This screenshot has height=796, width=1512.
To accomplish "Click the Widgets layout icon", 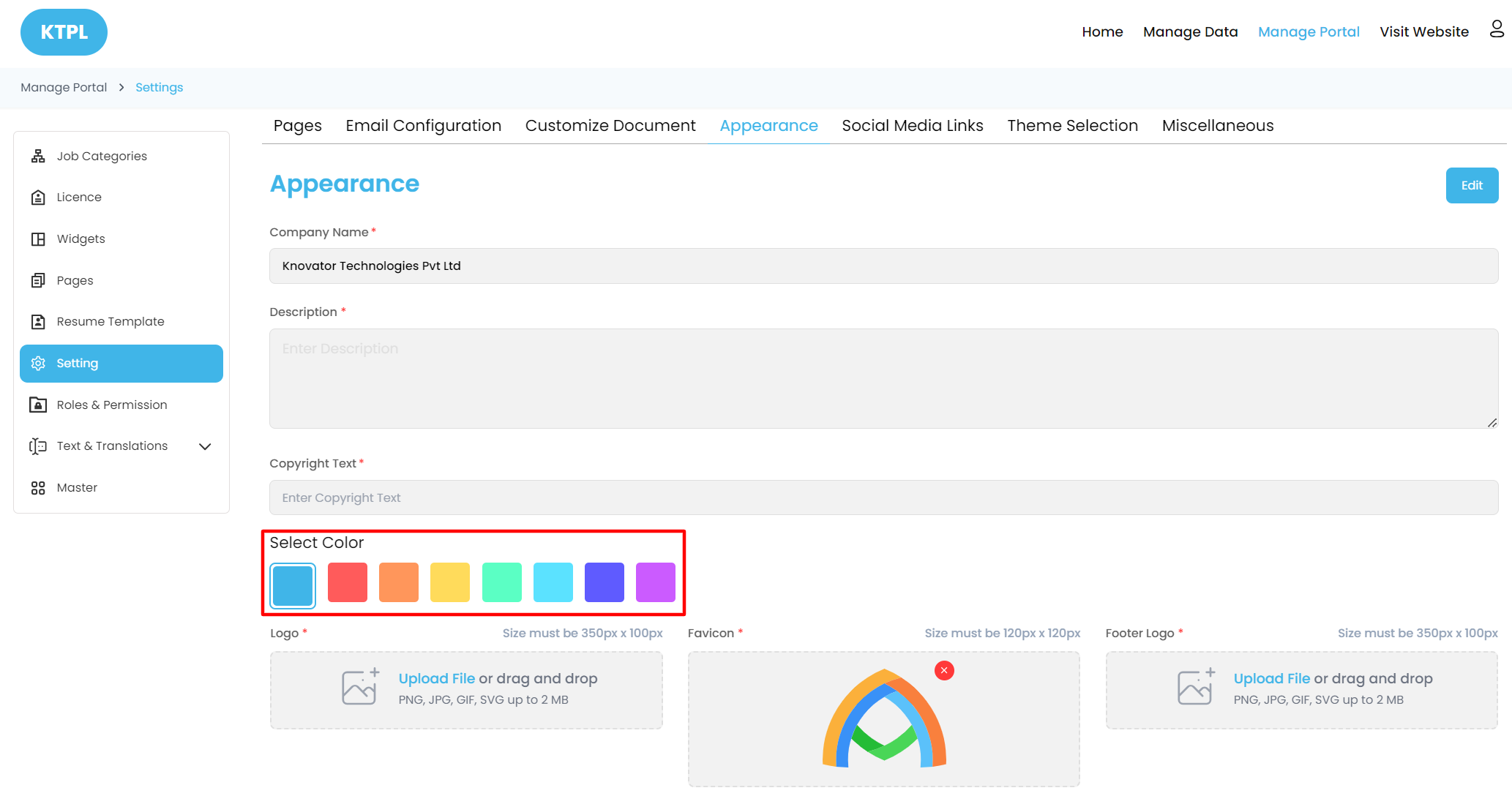I will click(x=38, y=239).
